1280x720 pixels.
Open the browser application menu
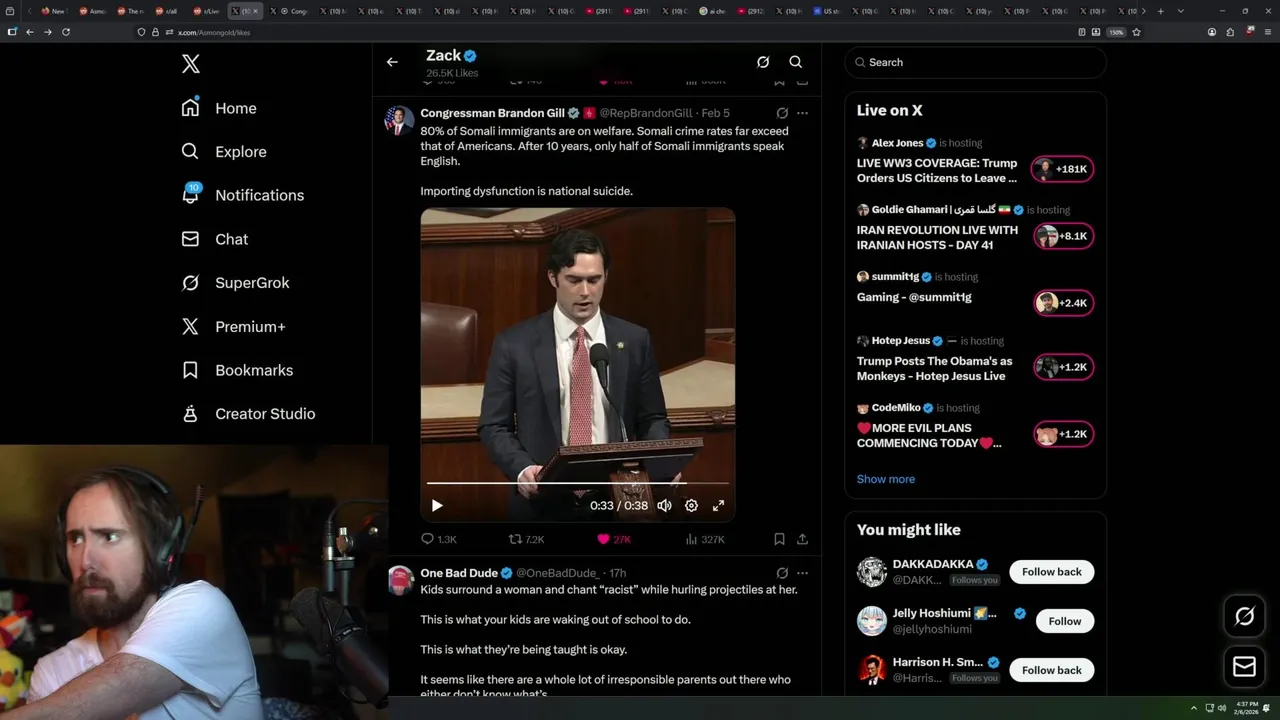click(x=1268, y=32)
